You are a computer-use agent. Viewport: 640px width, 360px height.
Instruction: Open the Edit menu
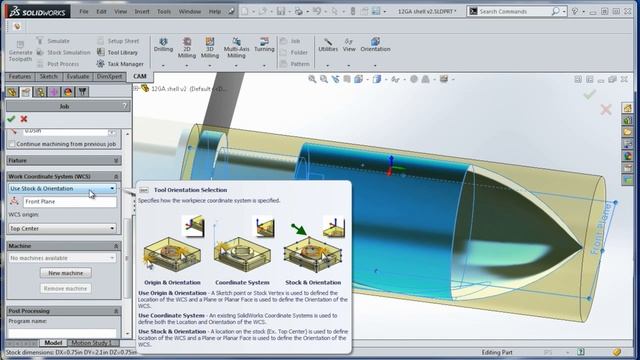click(101, 11)
